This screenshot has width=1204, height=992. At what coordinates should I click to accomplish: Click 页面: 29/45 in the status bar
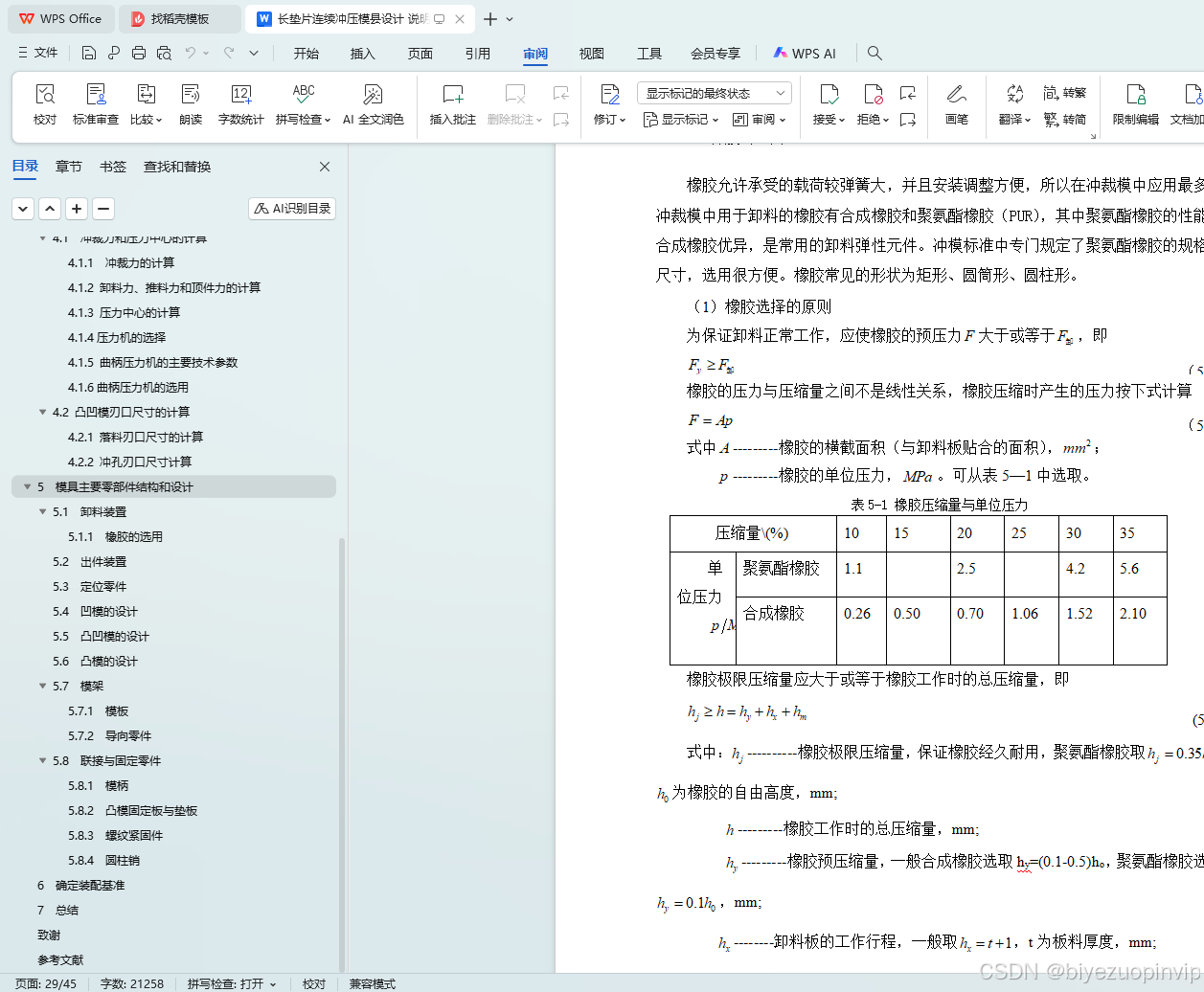[45, 983]
